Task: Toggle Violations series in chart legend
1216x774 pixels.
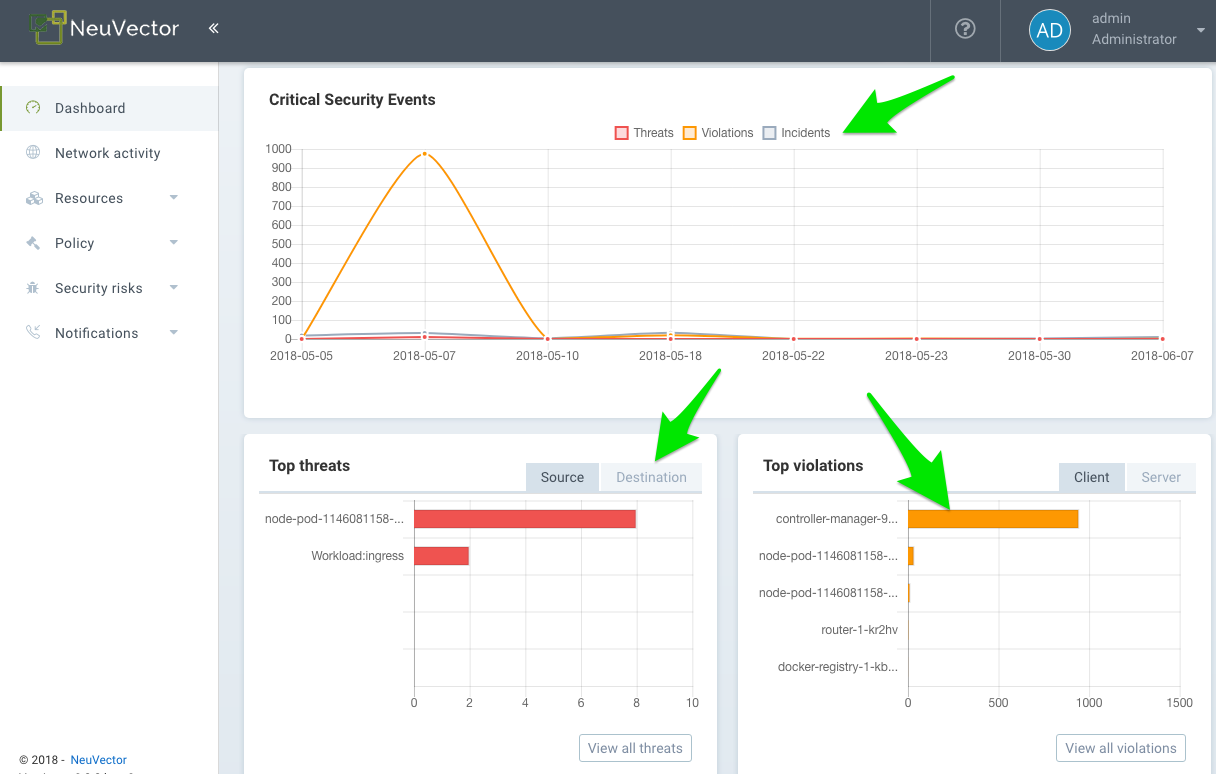Action: click(717, 133)
